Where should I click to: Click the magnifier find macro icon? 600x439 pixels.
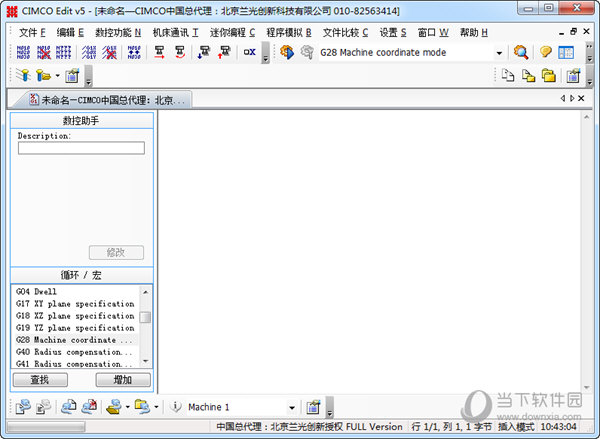click(x=521, y=52)
